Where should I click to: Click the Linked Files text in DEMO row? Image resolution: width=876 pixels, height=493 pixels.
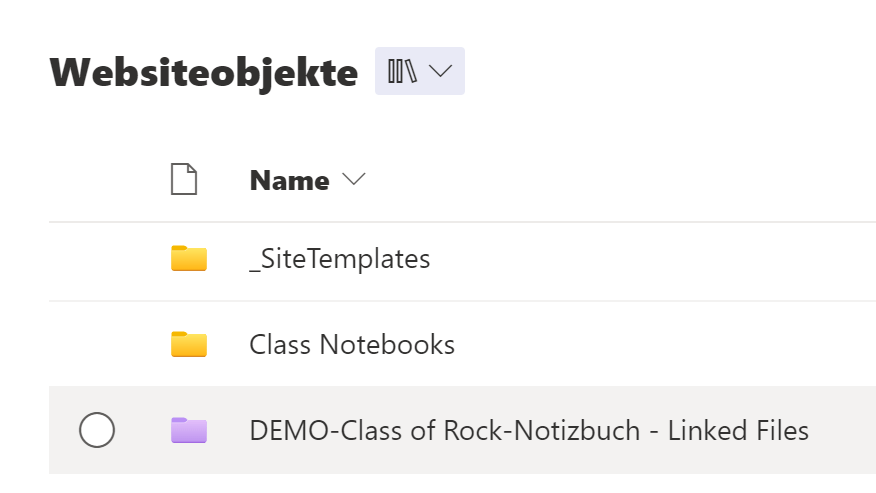[x=738, y=430]
